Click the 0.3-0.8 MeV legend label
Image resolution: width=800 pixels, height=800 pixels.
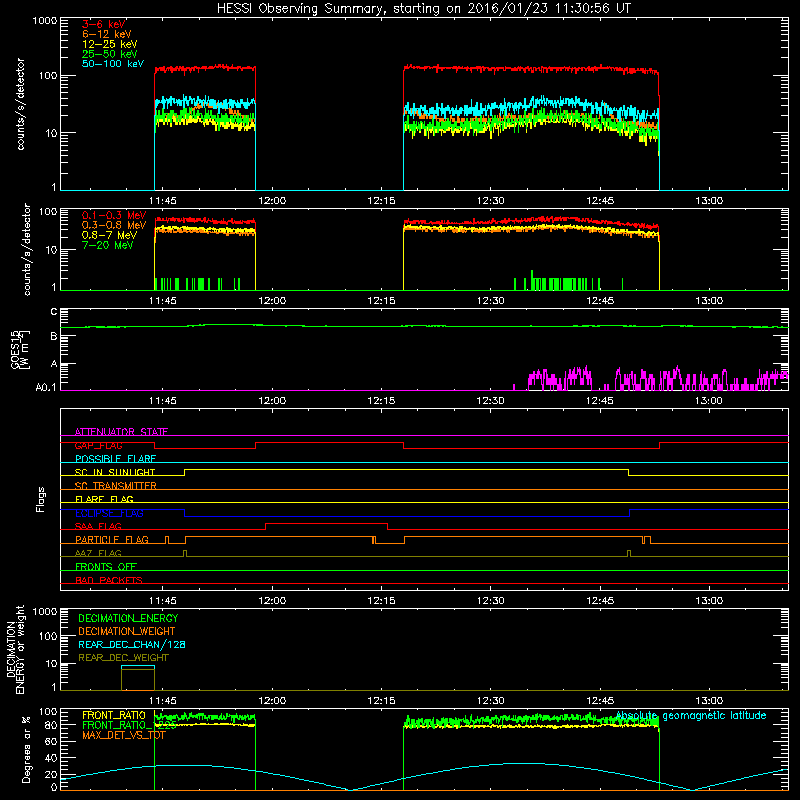[x=114, y=225]
